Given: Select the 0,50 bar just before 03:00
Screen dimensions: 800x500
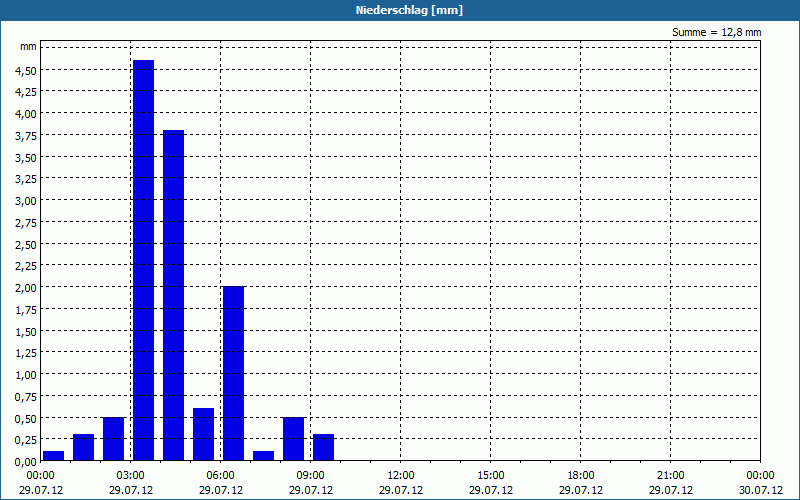Looking at the screenshot, I should (x=113, y=439).
